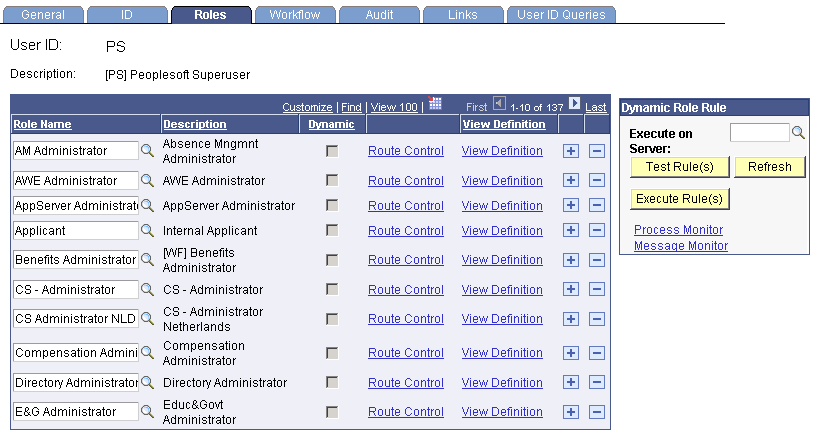Open the lookup for the Applicant role
821x432 pixels.
point(147,230)
